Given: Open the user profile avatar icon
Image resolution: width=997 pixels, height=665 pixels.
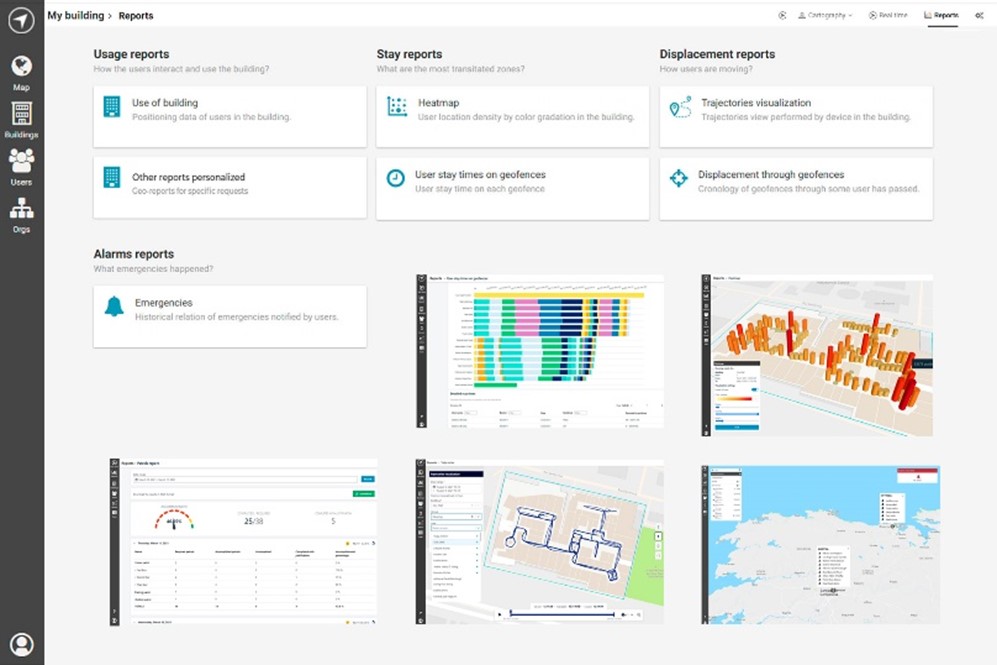Looking at the screenshot, I should tap(22, 645).
